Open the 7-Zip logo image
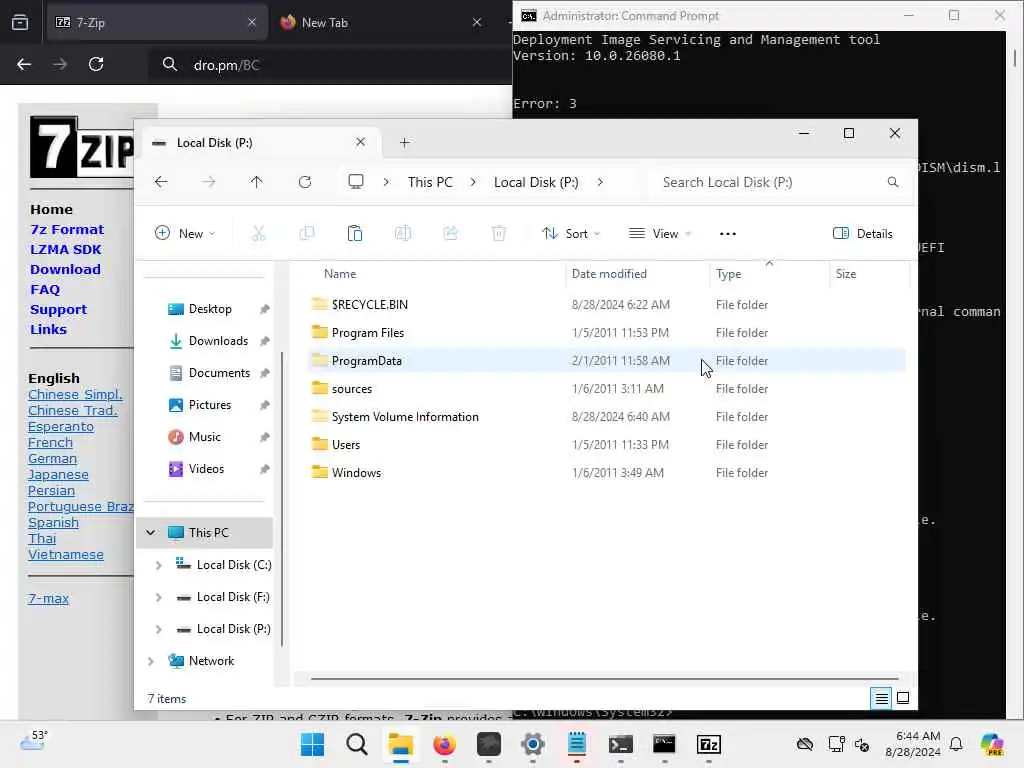This screenshot has width=1024, height=768. [81, 147]
